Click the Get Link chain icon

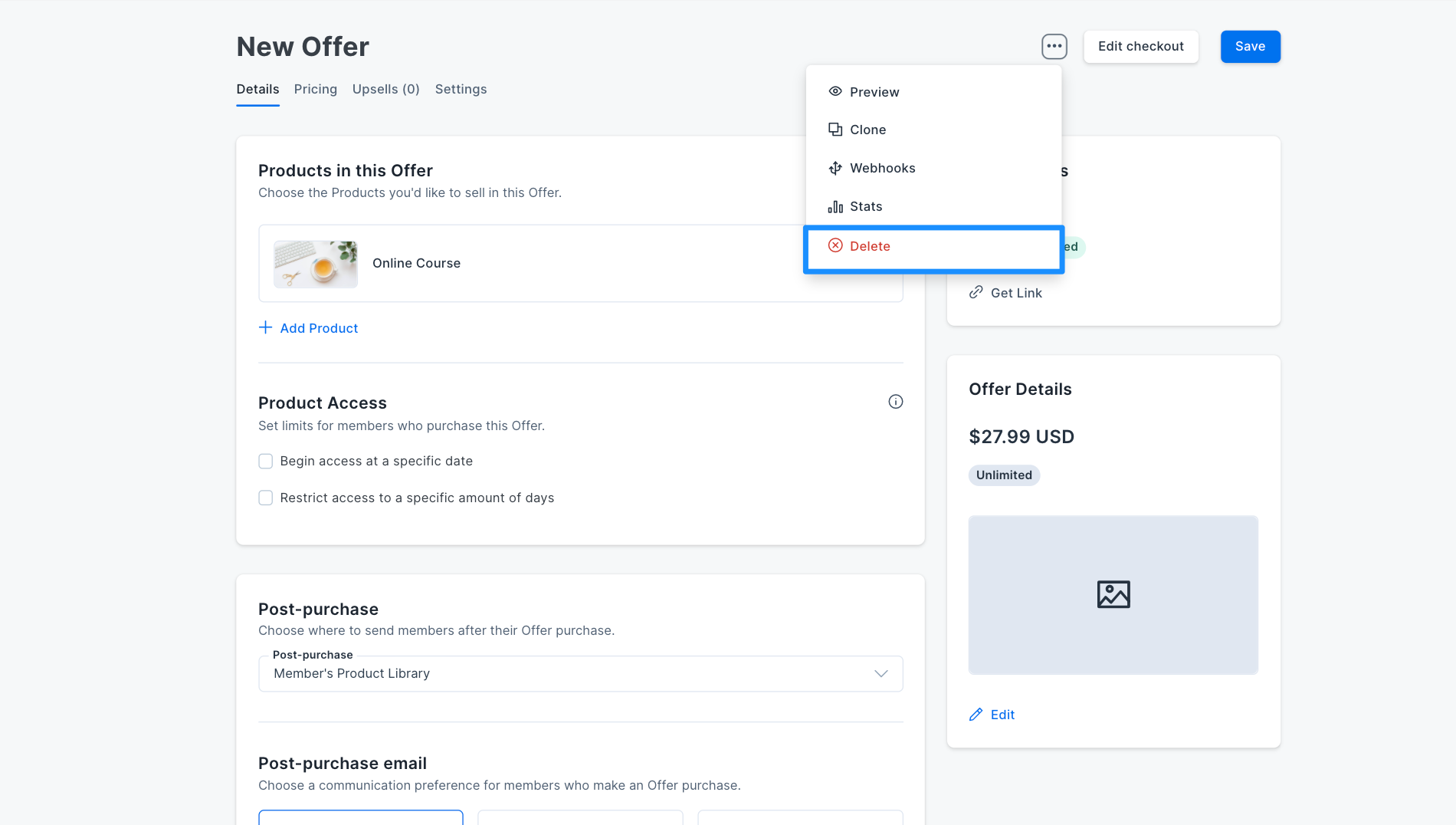pyautogui.click(x=976, y=292)
